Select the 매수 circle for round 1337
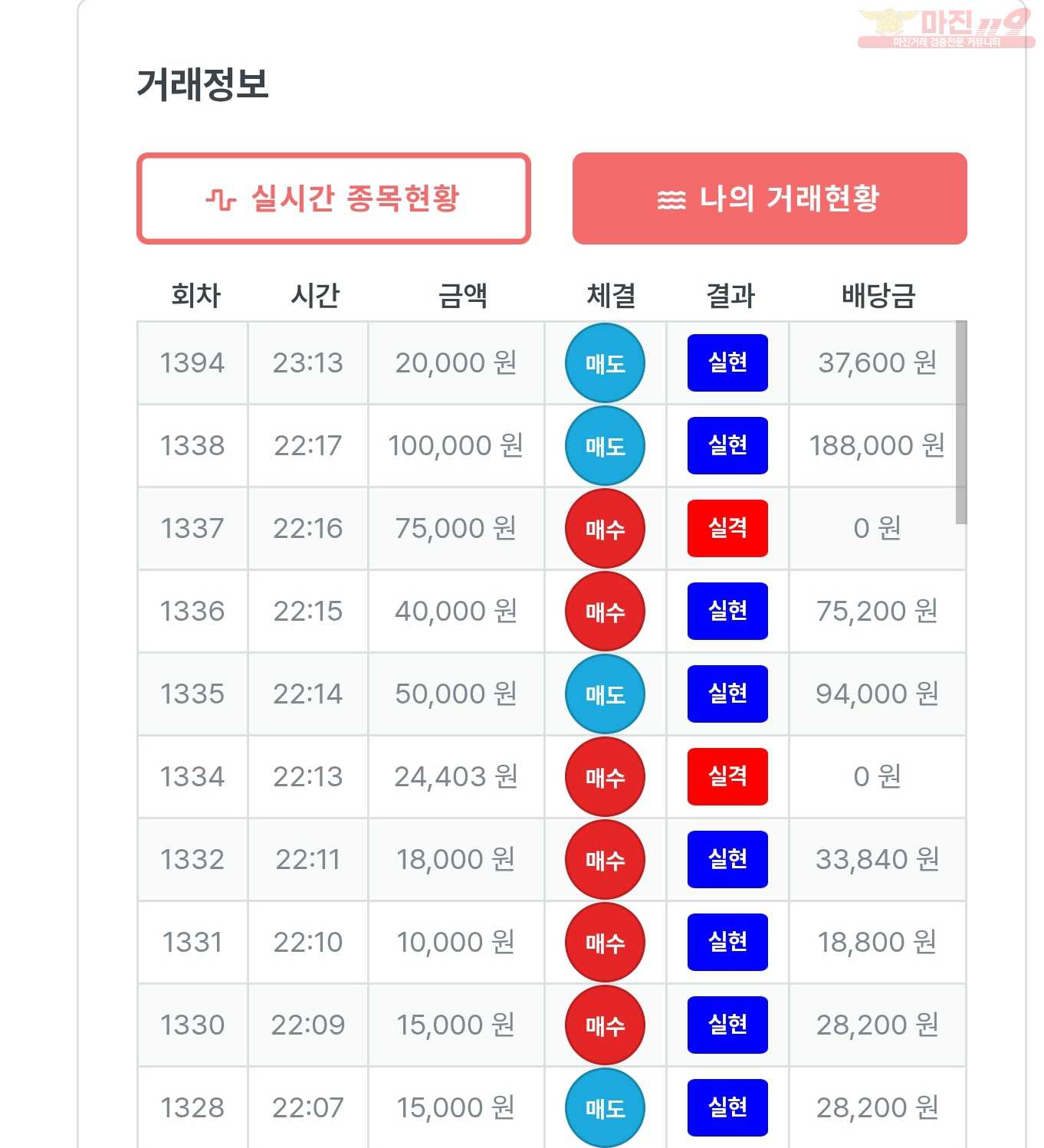 click(x=605, y=529)
